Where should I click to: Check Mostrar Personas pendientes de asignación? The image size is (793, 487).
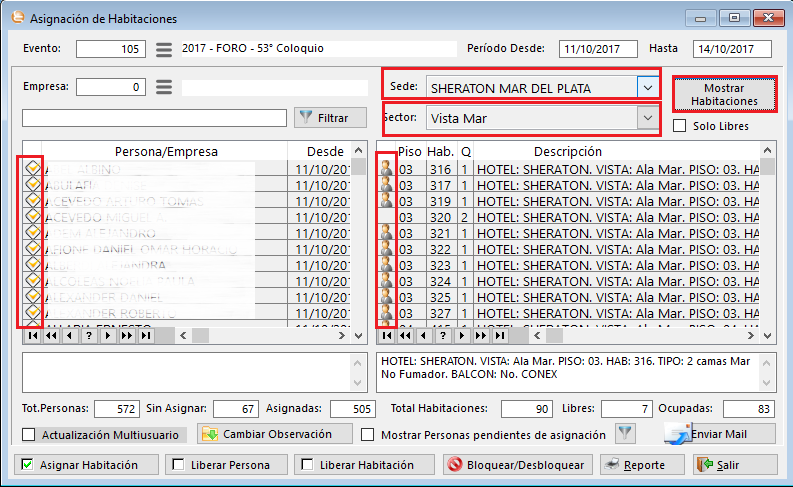(368, 435)
